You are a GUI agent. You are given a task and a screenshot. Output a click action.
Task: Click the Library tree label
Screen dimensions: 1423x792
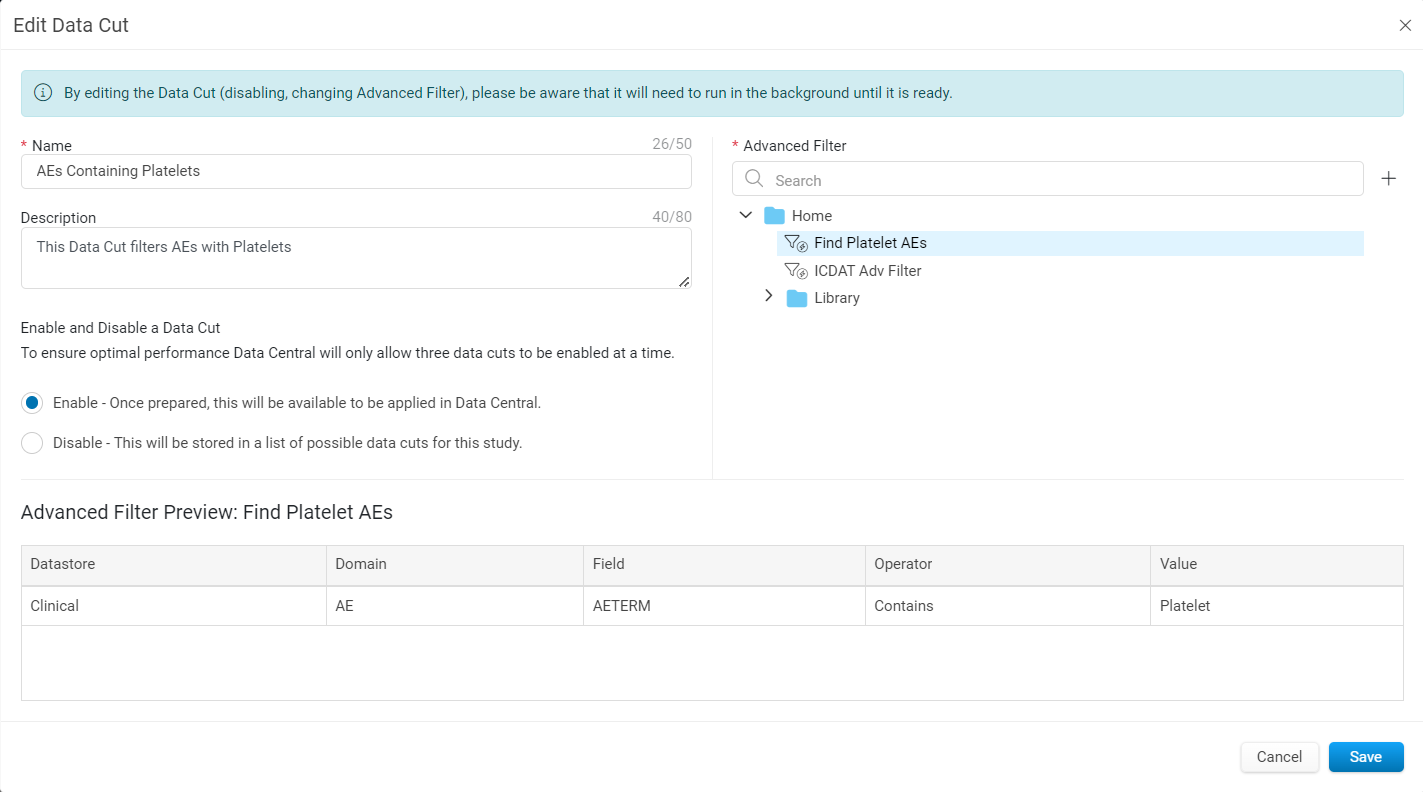coord(837,298)
